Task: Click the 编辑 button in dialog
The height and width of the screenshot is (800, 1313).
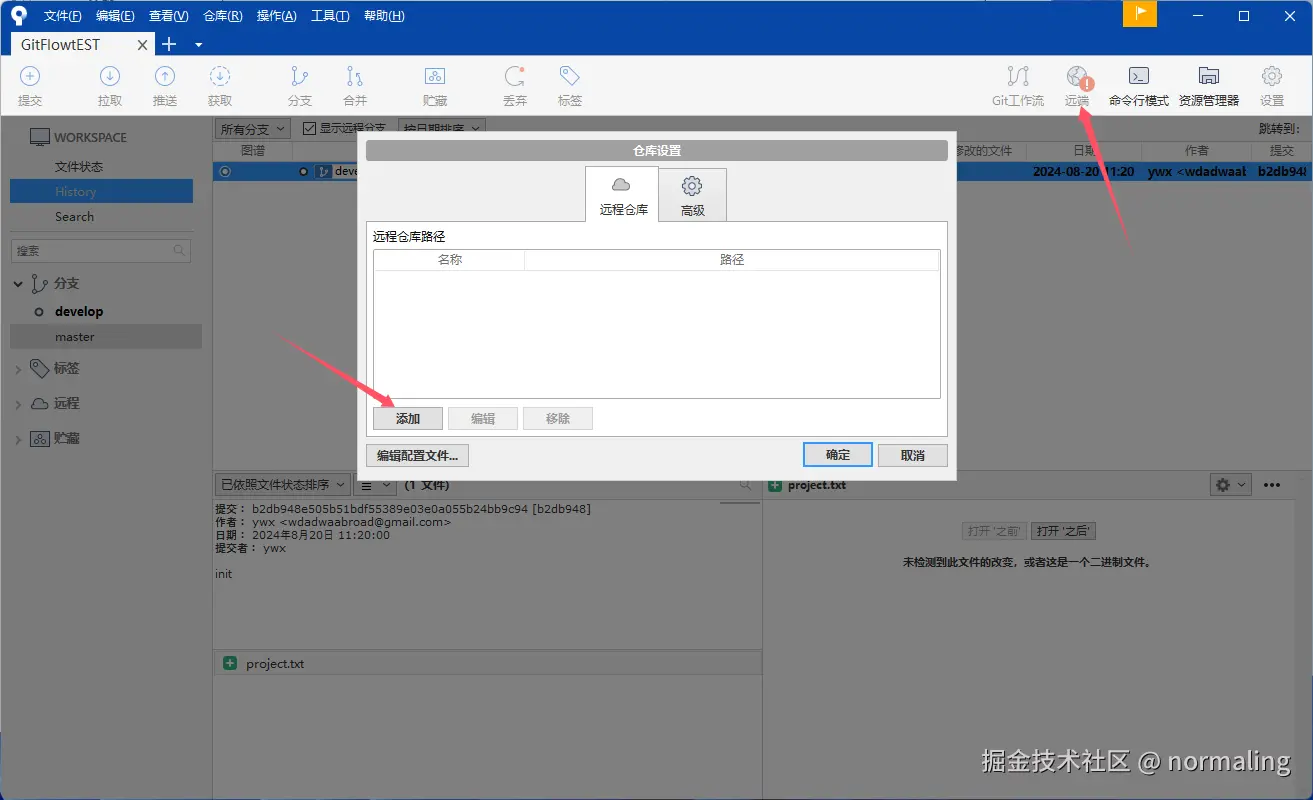Action: coord(483,418)
